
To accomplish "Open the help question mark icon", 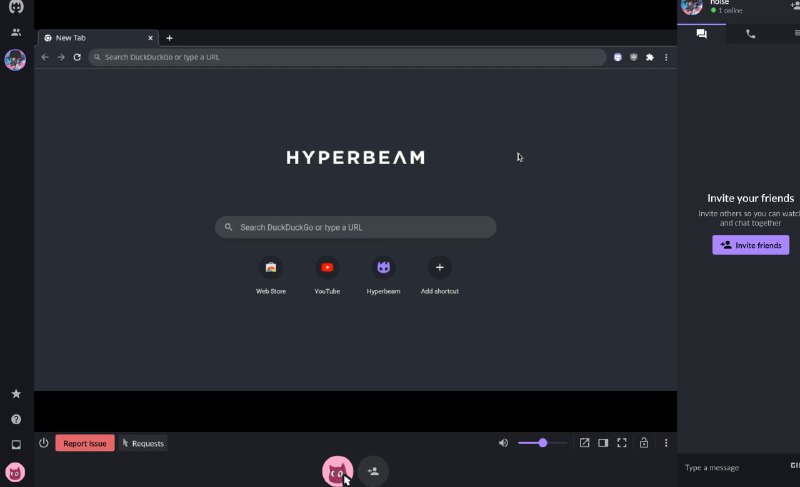I will pyautogui.click(x=16, y=419).
